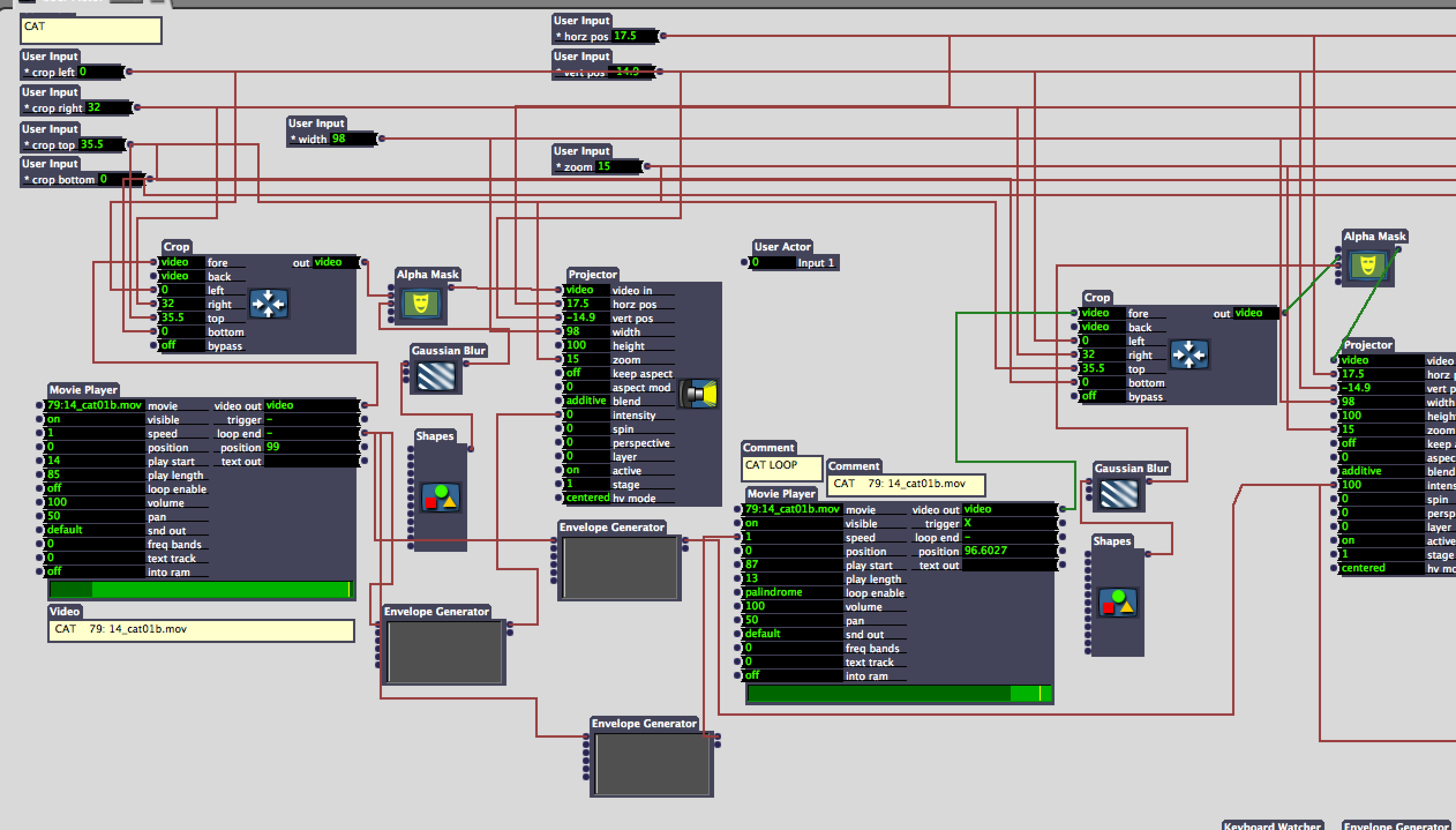Screen dimensions: 1456x830
Task: Click the trigger output 'X' on CAT LOOP player
Action: coord(1009,523)
